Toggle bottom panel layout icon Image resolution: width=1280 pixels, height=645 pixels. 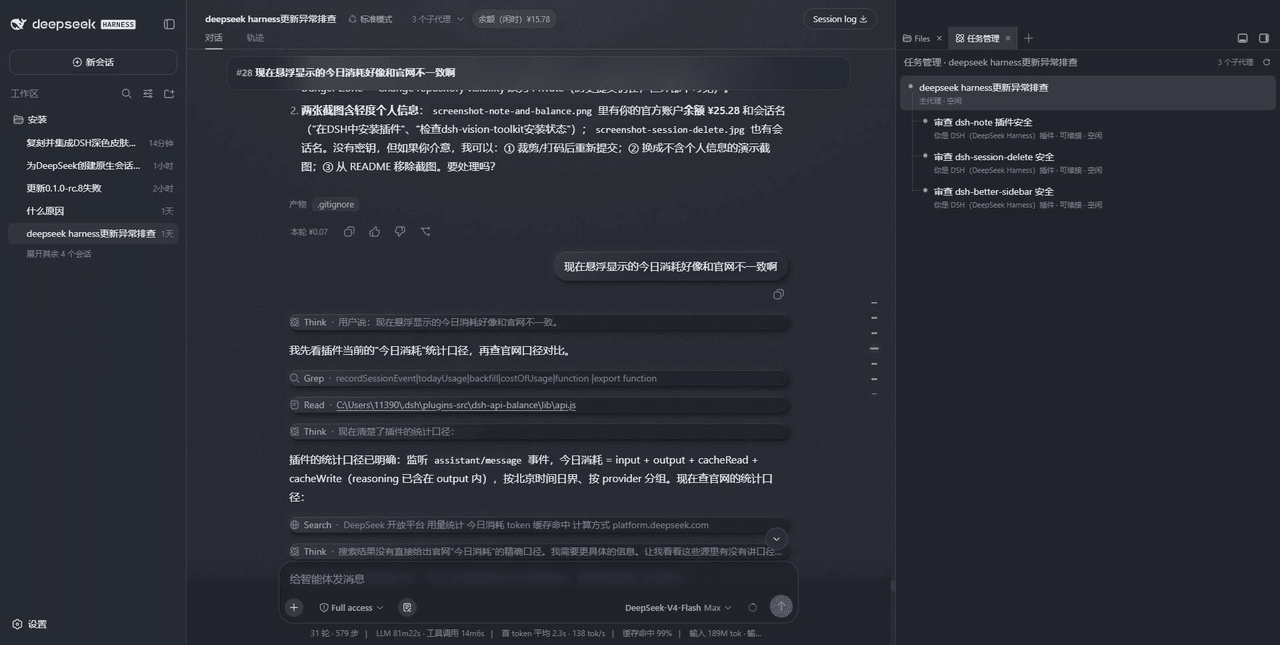[x=1242, y=38]
